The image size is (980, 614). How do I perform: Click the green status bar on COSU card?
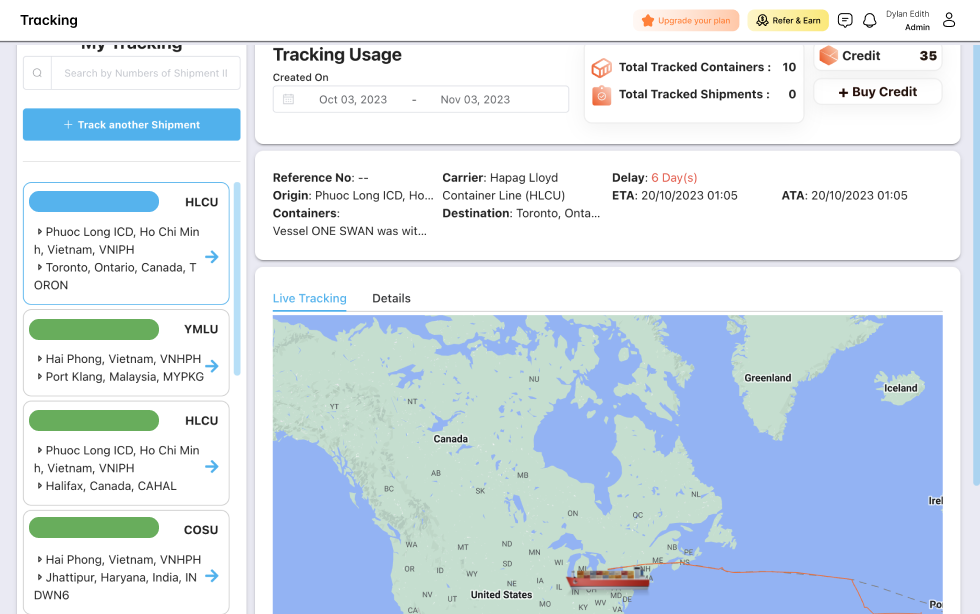(x=94, y=528)
